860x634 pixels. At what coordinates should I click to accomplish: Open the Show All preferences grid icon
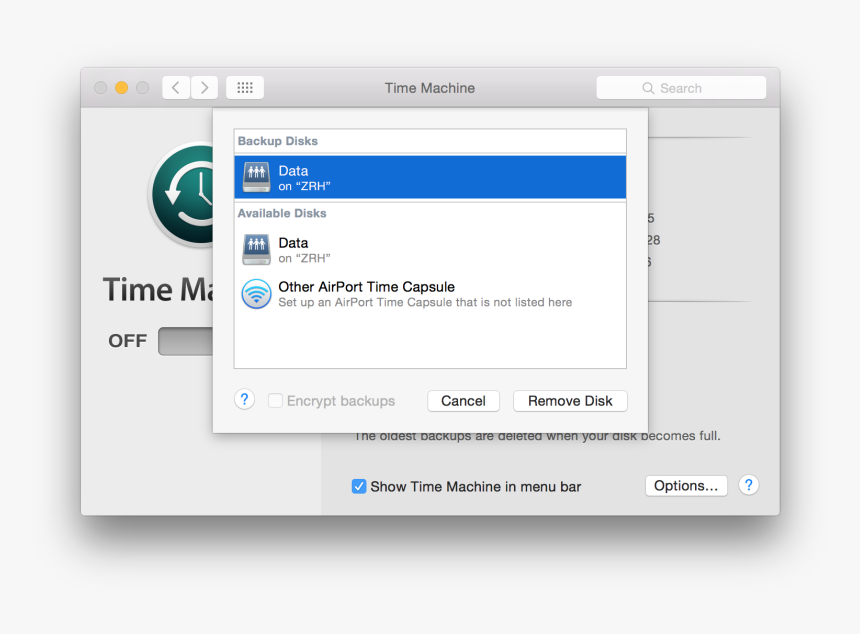point(245,87)
